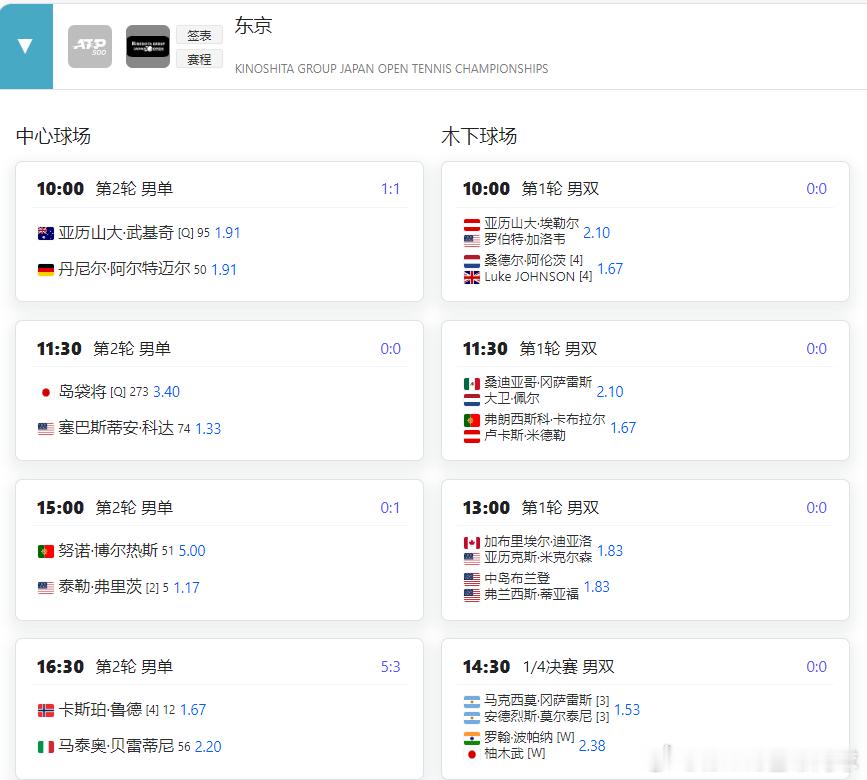Click 0:0 score of 14:30 quarterfinal doubles
Viewport: 867px width, 780px height.
click(x=816, y=667)
